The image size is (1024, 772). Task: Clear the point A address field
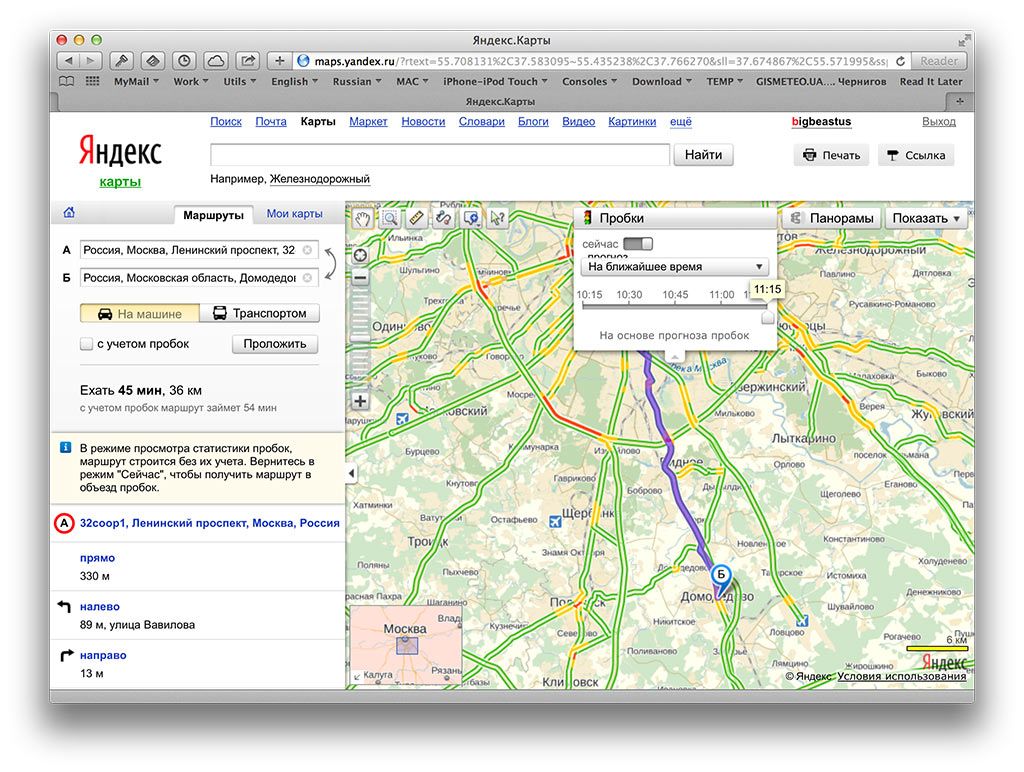point(307,250)
